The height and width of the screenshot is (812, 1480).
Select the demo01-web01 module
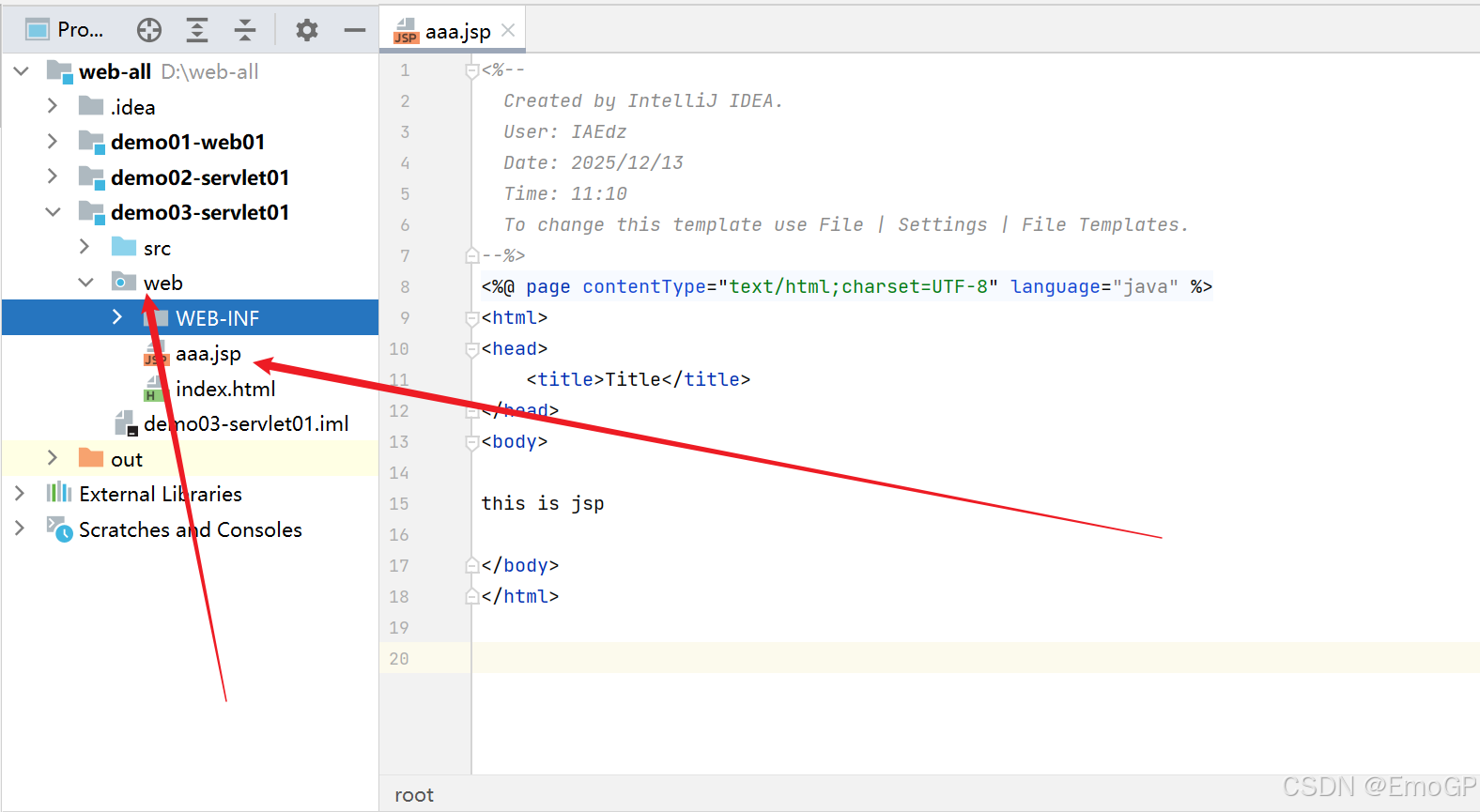[190, 142]
